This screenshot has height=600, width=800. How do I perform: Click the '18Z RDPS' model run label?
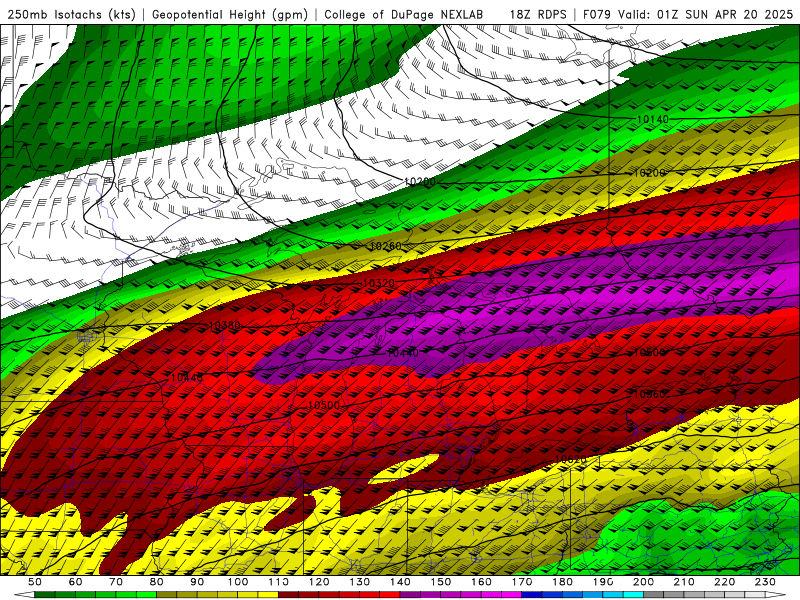pyautogui.click(x=538, y=14)
